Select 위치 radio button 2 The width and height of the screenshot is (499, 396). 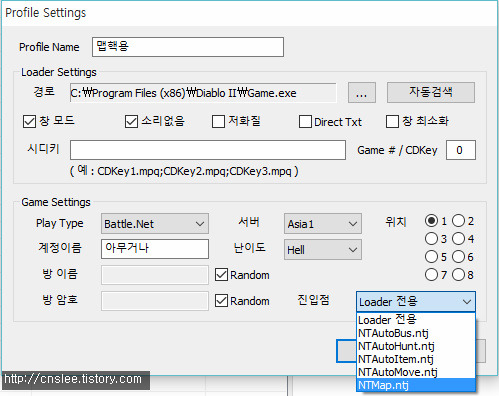click(458, 221)
